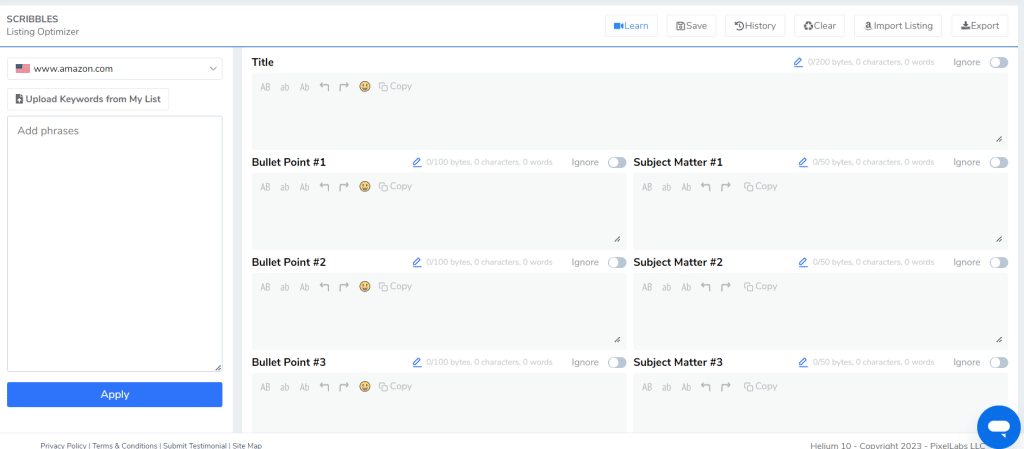This screenshot has width=1024, height=449.
Task: Open emoji picker in Title toolbar
Action: click(365, 86)
